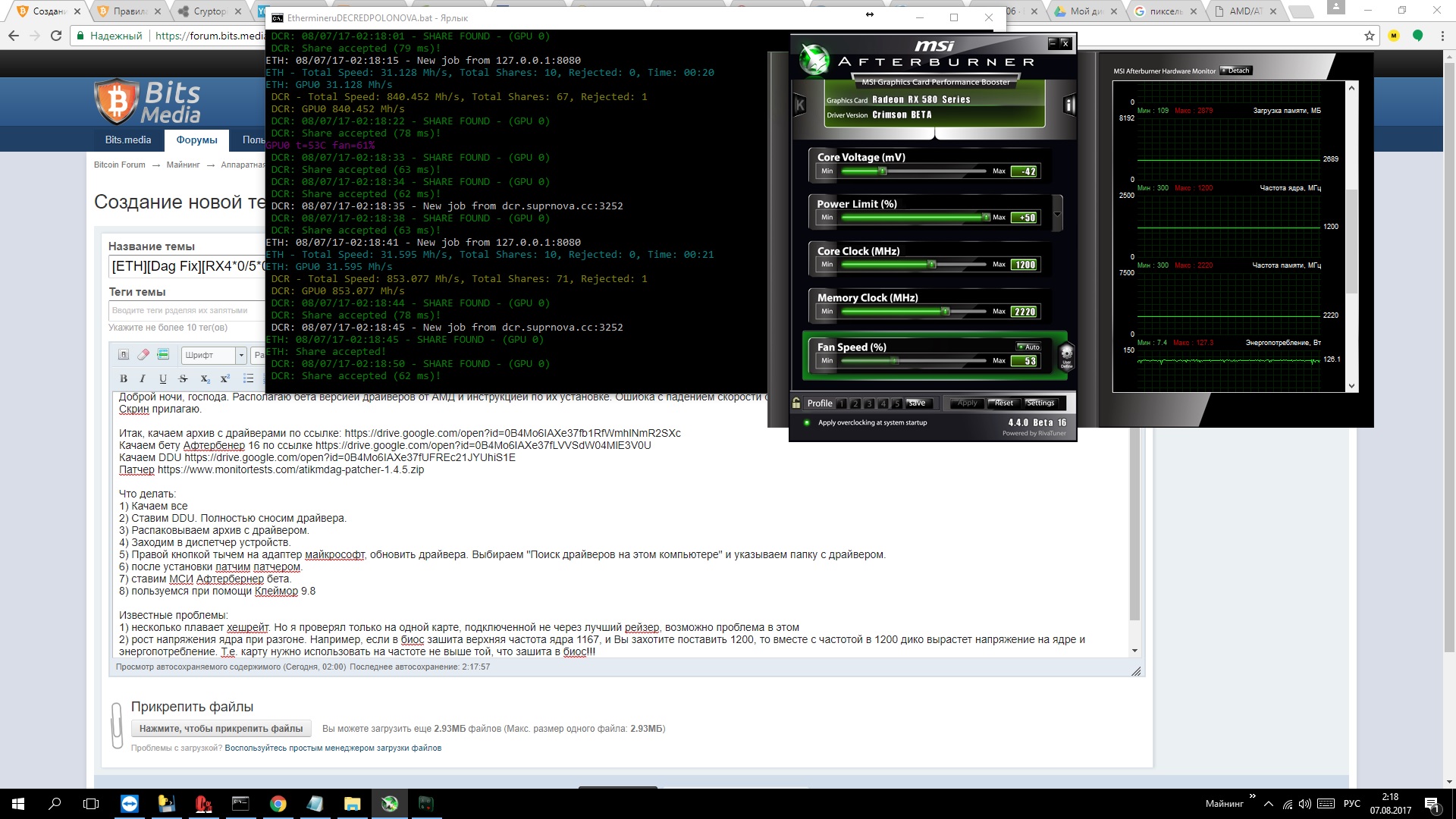Click the eraser remove-formatting icon
The height and width of the screenshot is (819, 1456).
tap(143, 354)
